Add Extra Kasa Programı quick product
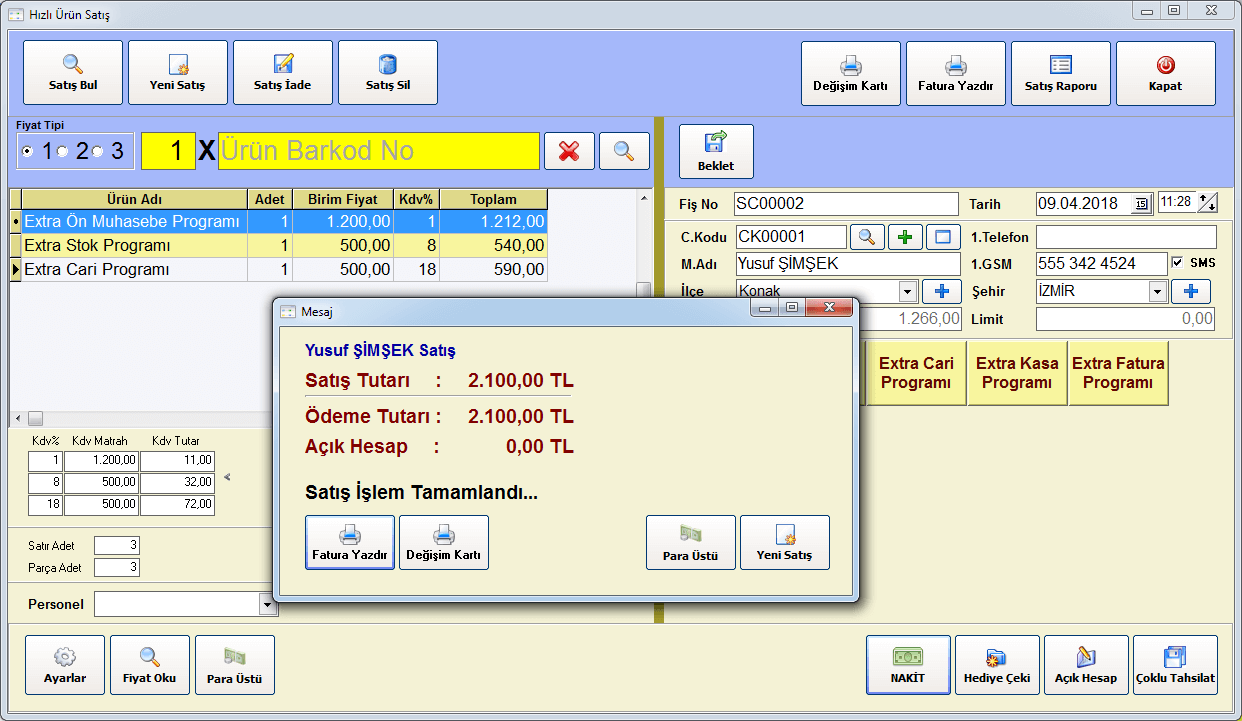Viewport: 1242px width, 721px height. click(x=1017, y=373)
